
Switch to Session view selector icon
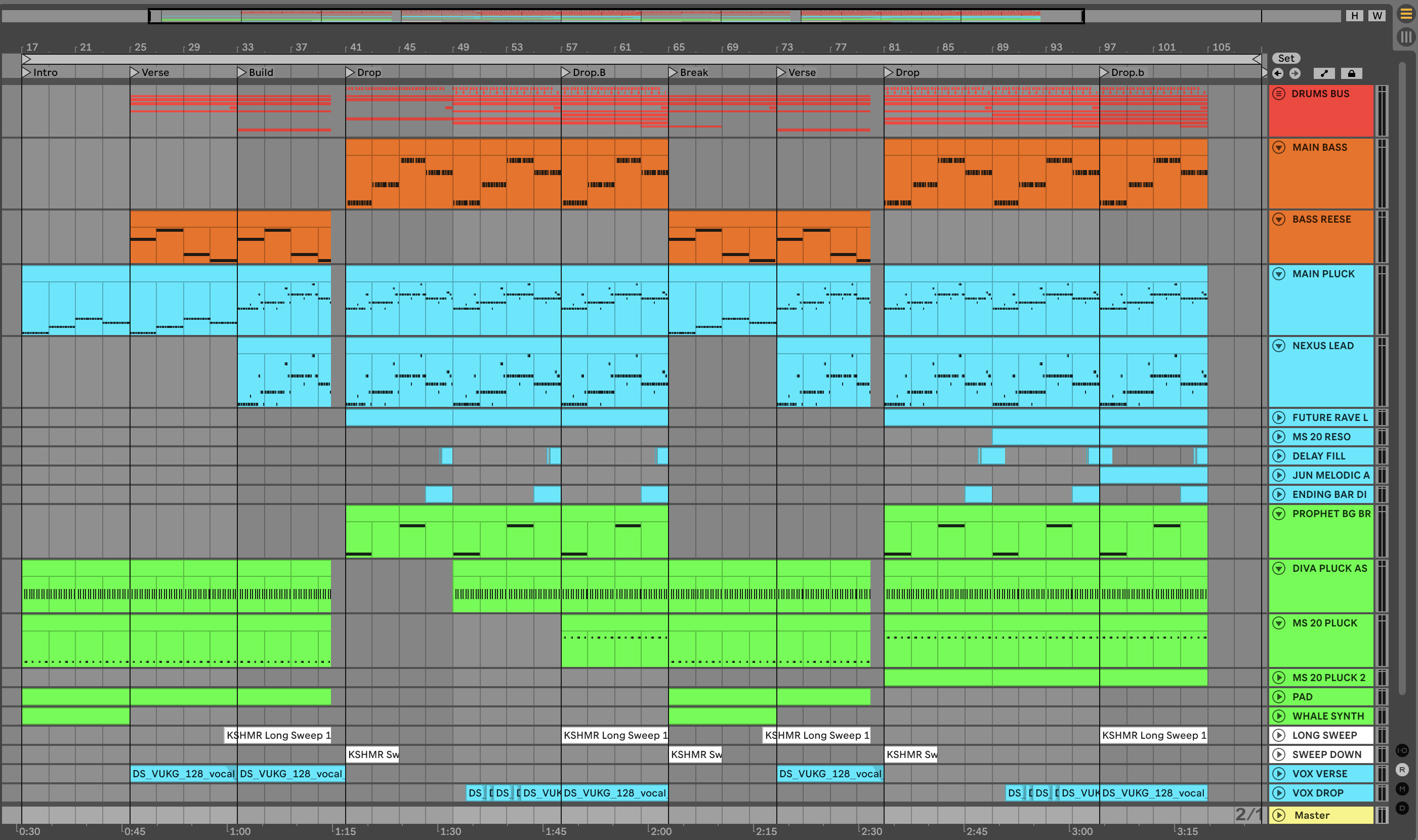pos(1406,37)
